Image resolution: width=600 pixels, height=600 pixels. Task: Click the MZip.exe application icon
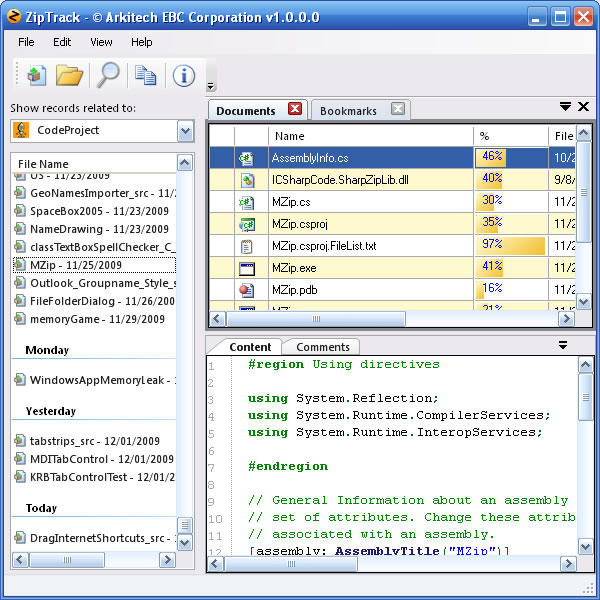[247, 269]
